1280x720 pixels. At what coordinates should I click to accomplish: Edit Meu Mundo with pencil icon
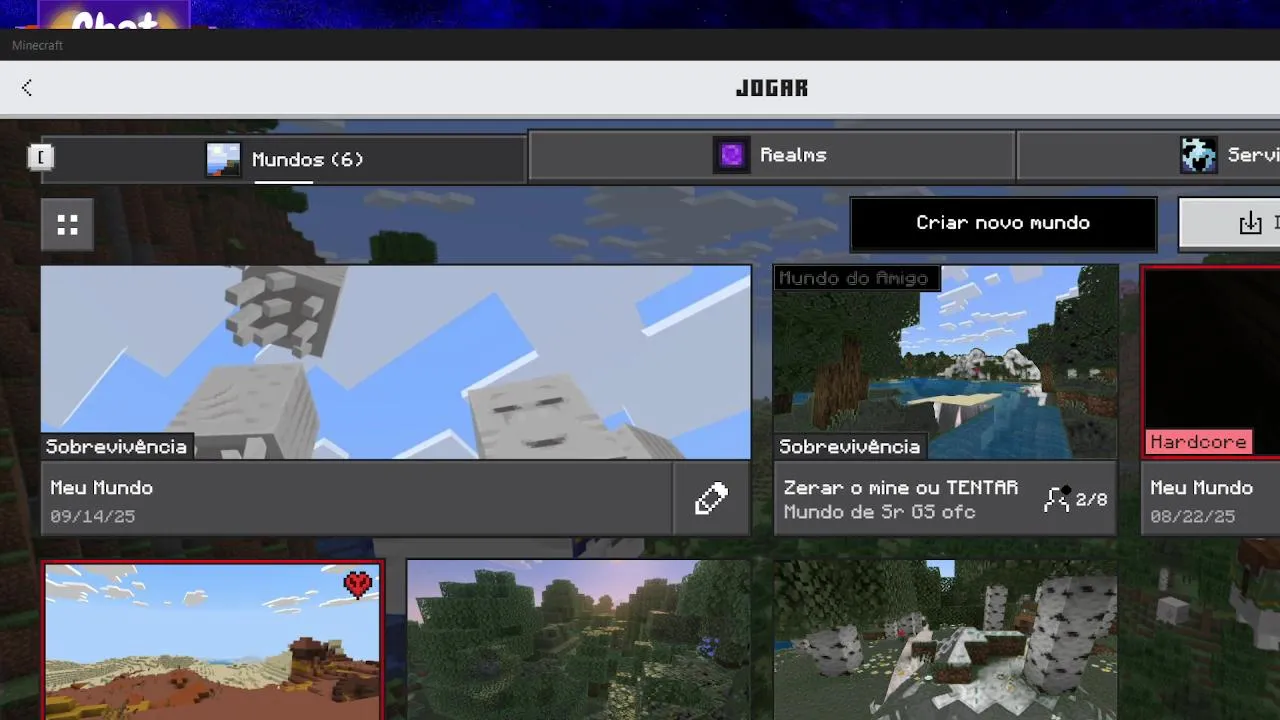click(x=711, y=498)
